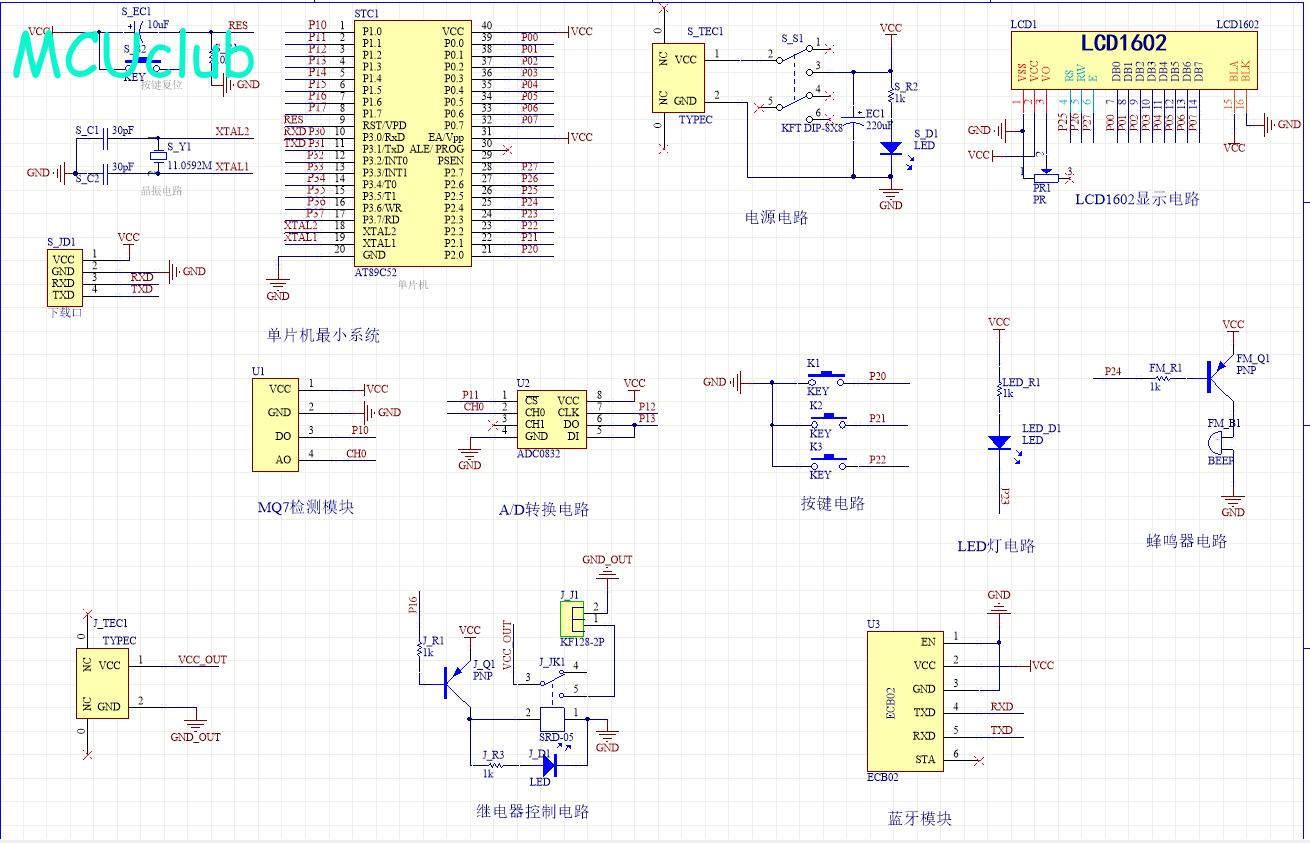Click the SRD-05 relay component
Image resolution: width=1310 pixels, height=843 pixels.
click(549, 717)
